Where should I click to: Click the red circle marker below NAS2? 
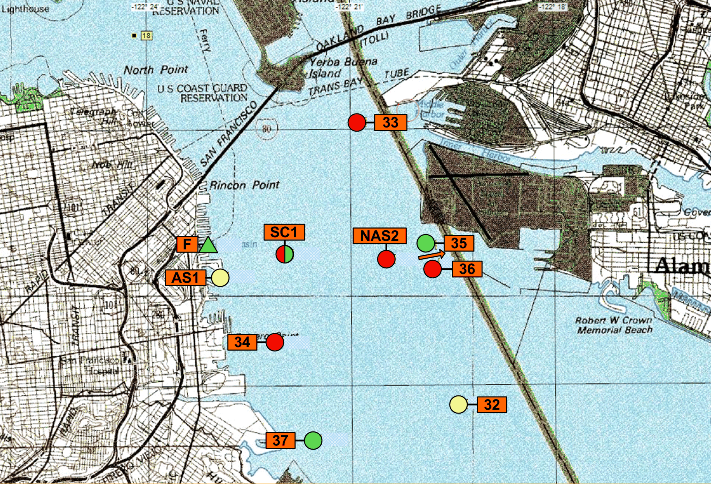tap(386, 259)
